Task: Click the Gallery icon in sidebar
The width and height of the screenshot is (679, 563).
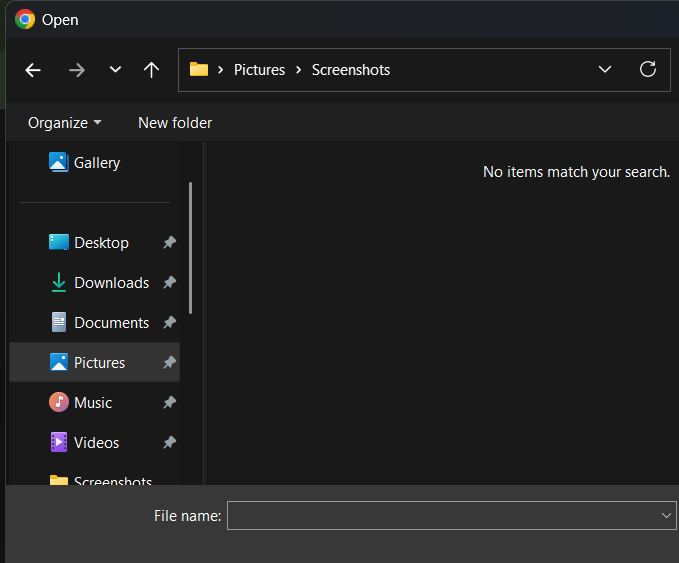Action: coord(58,162)
